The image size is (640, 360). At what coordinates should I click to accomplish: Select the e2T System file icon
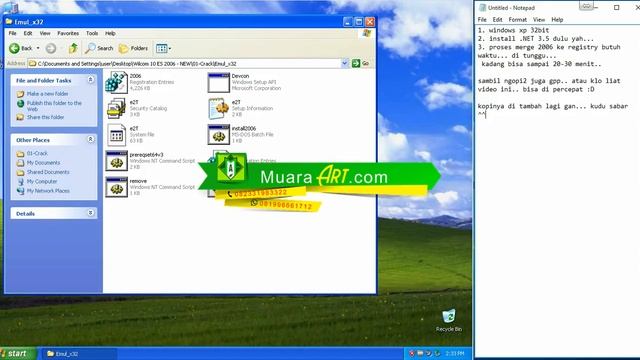tap(116, 135)
